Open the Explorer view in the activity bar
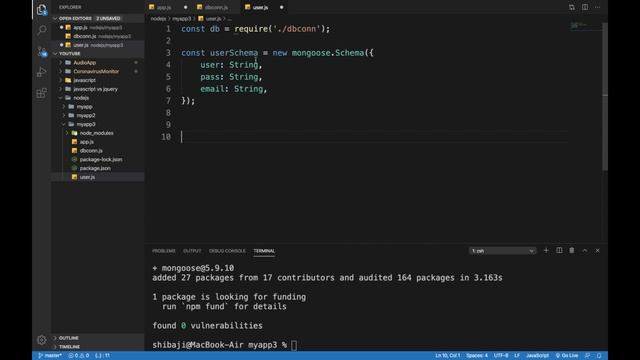Screen dimensions: 640x360 (x=42, y=9)
